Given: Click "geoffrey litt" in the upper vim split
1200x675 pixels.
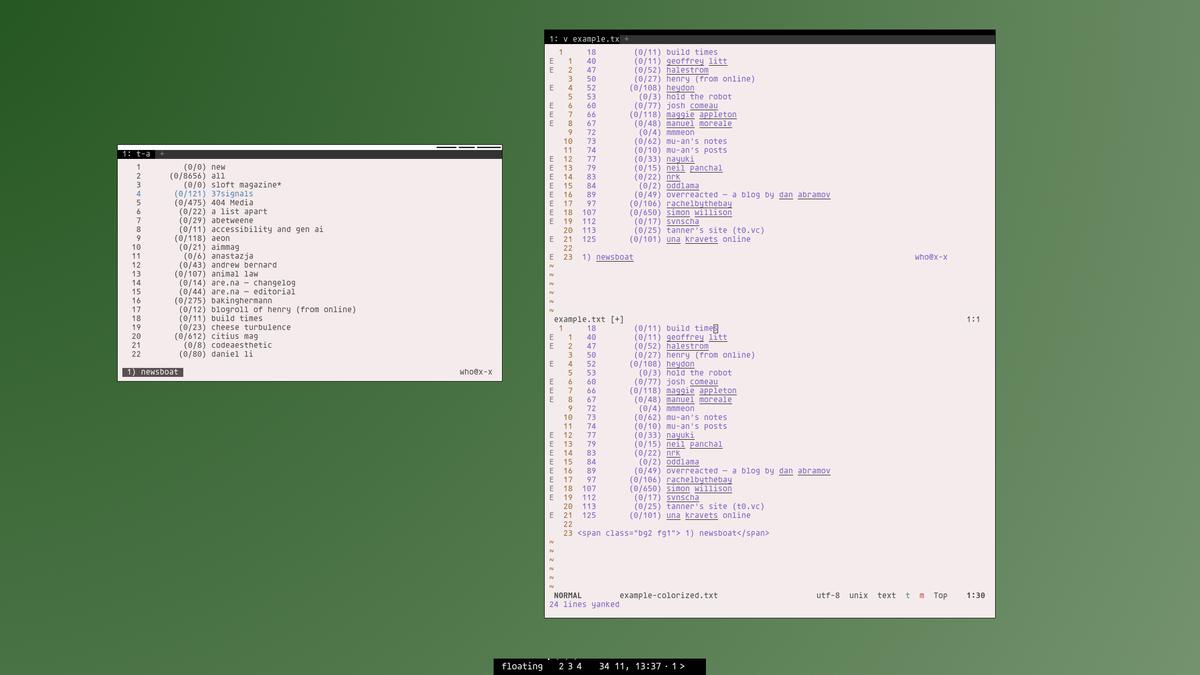Looking at the screenshot, I should click(697, 61).
